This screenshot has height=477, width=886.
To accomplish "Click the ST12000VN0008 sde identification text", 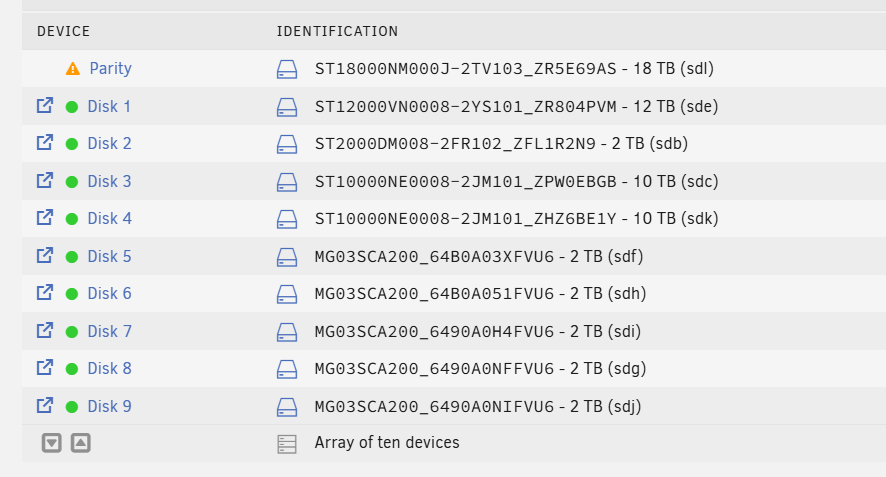I will coord(516,106).
